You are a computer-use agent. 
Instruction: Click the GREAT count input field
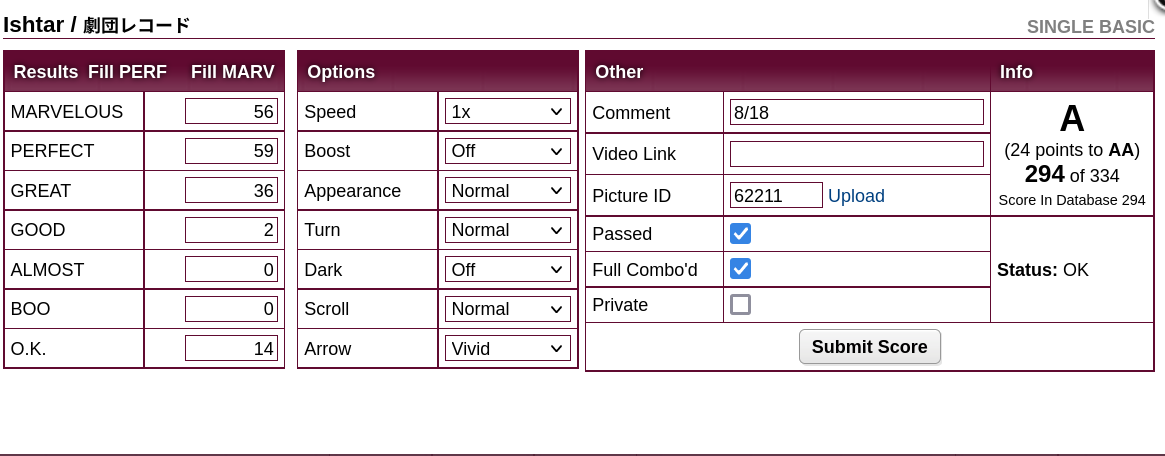[x=231, y=190]
